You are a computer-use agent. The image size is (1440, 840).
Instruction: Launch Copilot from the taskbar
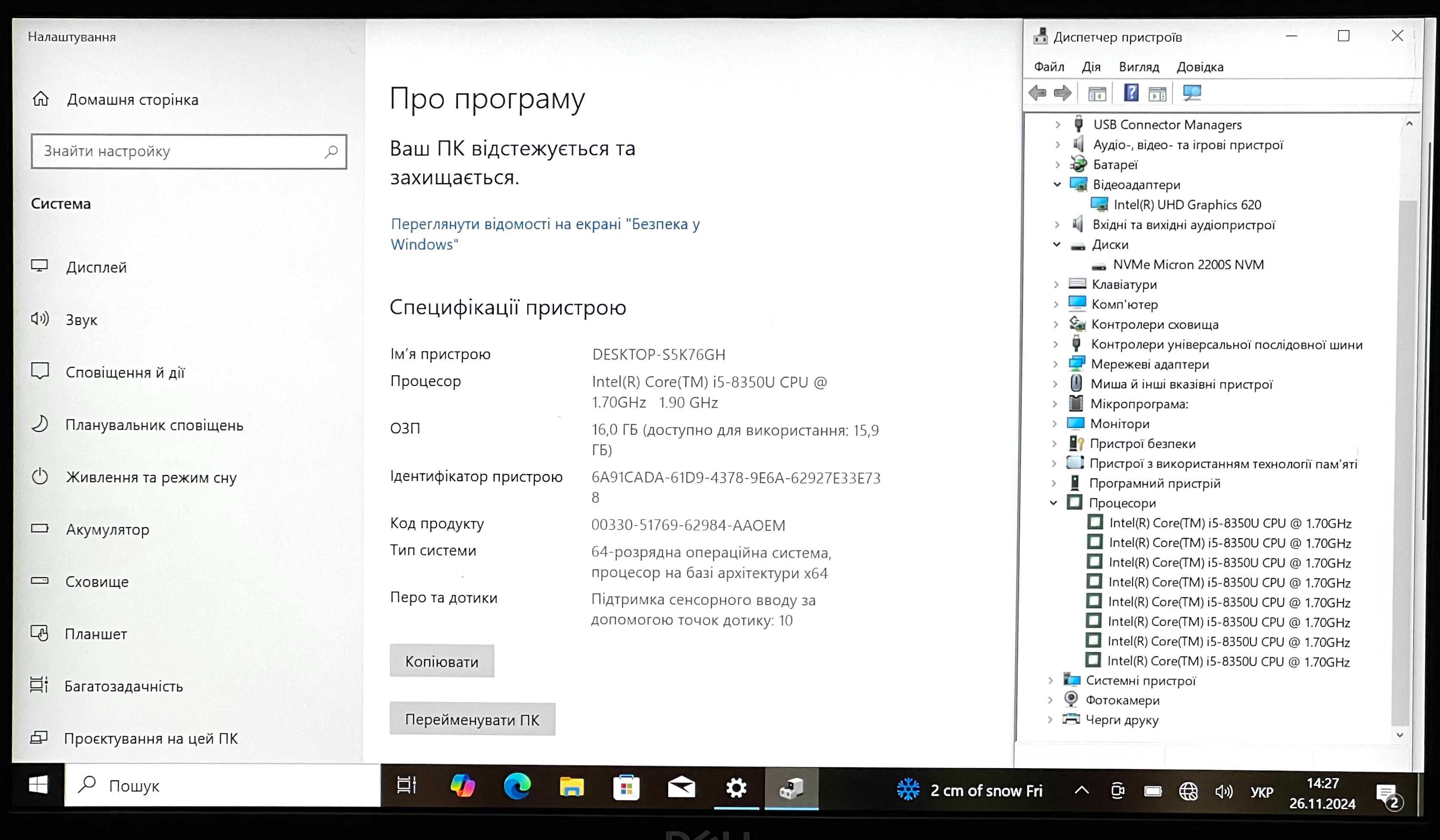click(462, 786)
